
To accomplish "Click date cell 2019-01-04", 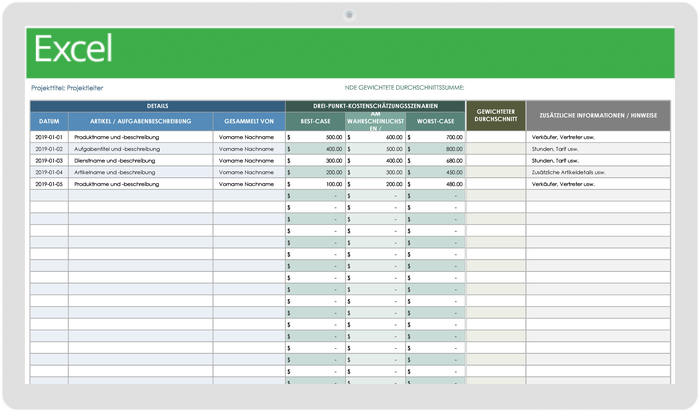I will [x=49, y=172].
